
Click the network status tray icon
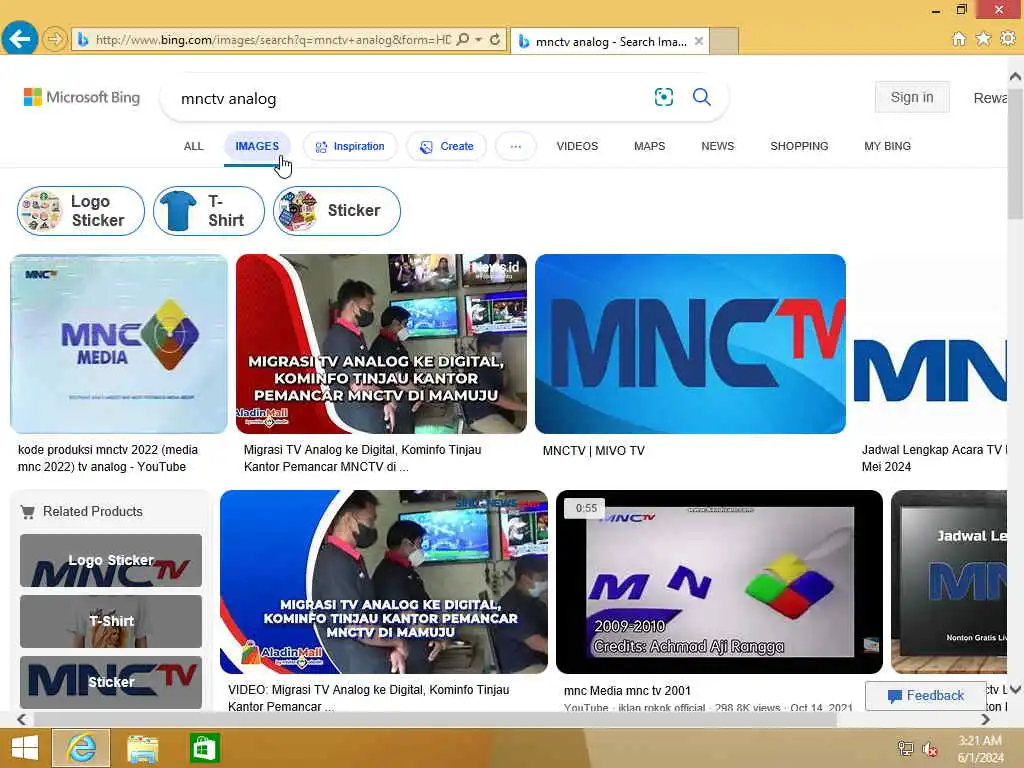(x=905, y=748)
